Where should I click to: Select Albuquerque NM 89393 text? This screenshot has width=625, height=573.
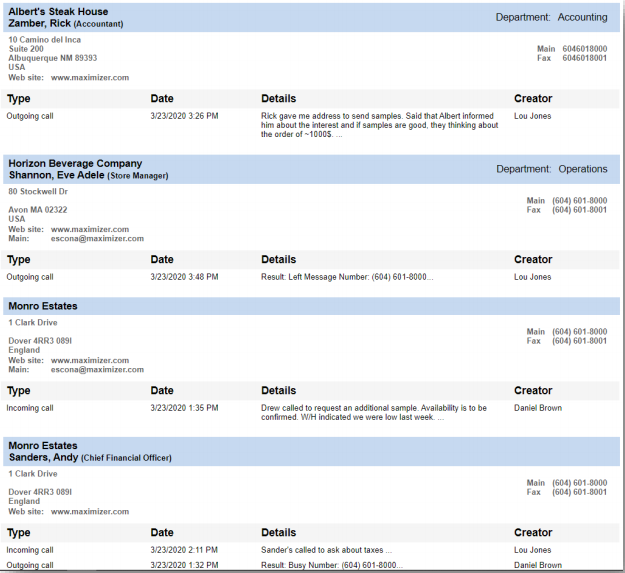pos(53,58)
